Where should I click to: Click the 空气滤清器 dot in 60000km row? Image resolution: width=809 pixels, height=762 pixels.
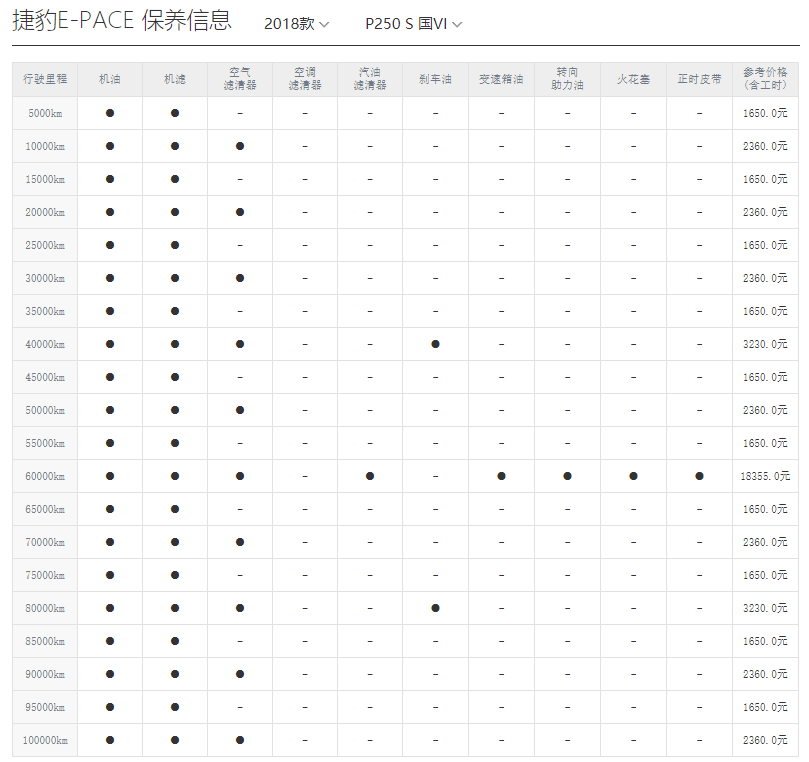pos(240,476)
